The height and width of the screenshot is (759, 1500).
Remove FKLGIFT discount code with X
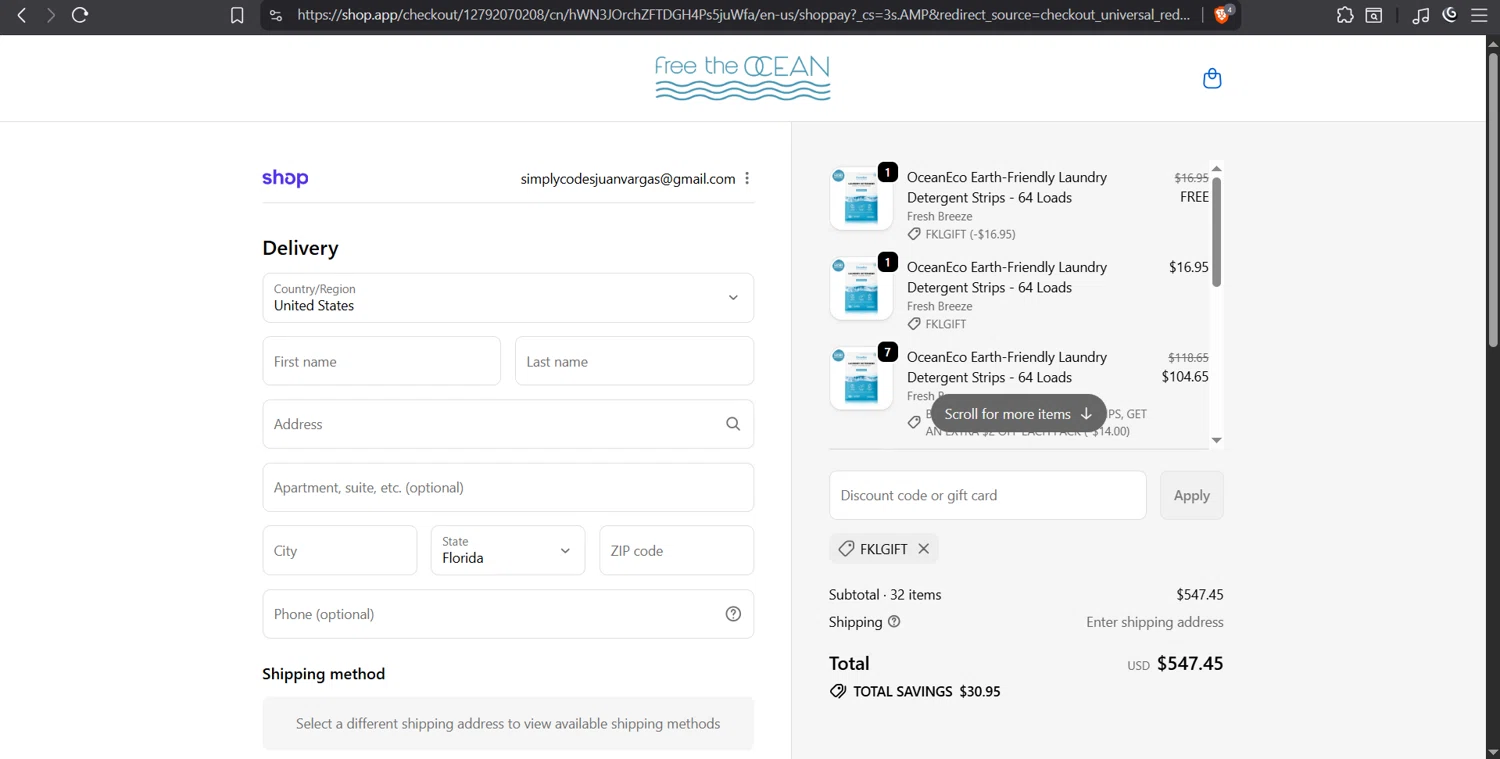coord(924,548)
